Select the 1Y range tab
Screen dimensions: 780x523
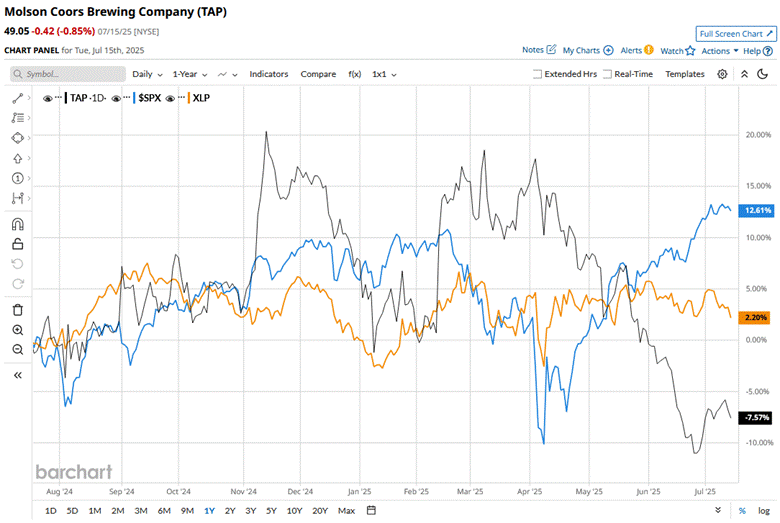click(x=209, y=511)
